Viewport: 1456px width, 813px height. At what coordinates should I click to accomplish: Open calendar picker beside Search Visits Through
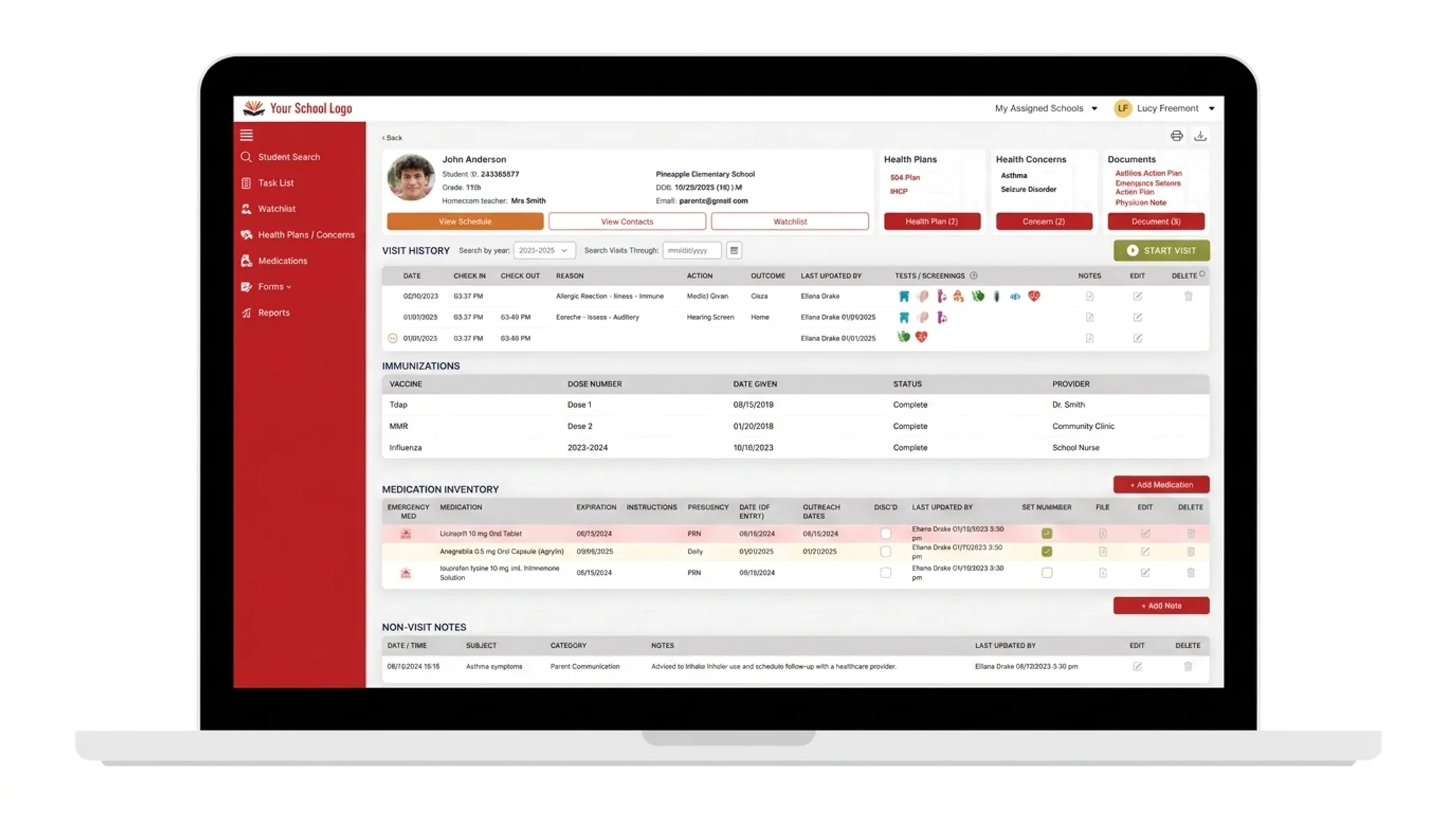734,250
